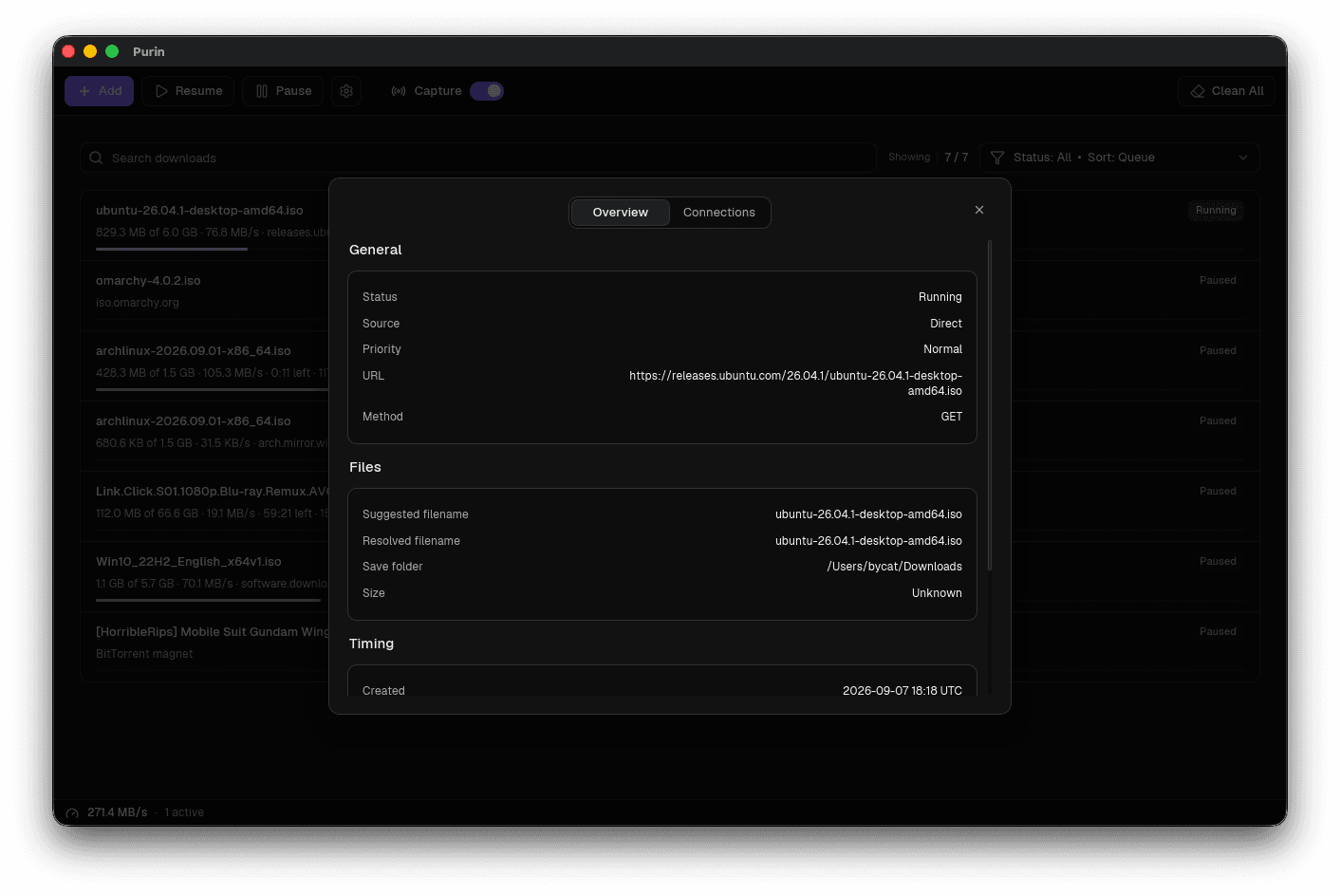
Task: Click the Created timestamp value
Action: click(x=903, y=691)
